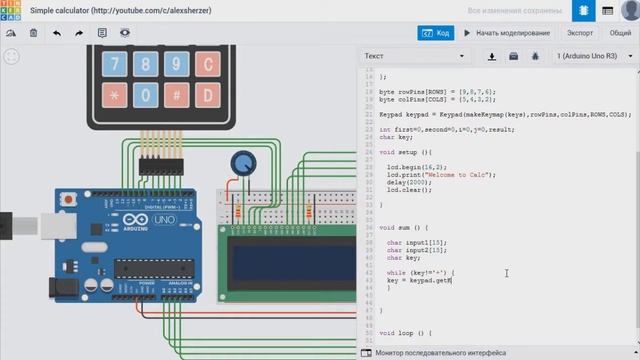The image size is (640, 360).
Task: Click code line 'while (key!='+') {'
Action: (420, 273)
